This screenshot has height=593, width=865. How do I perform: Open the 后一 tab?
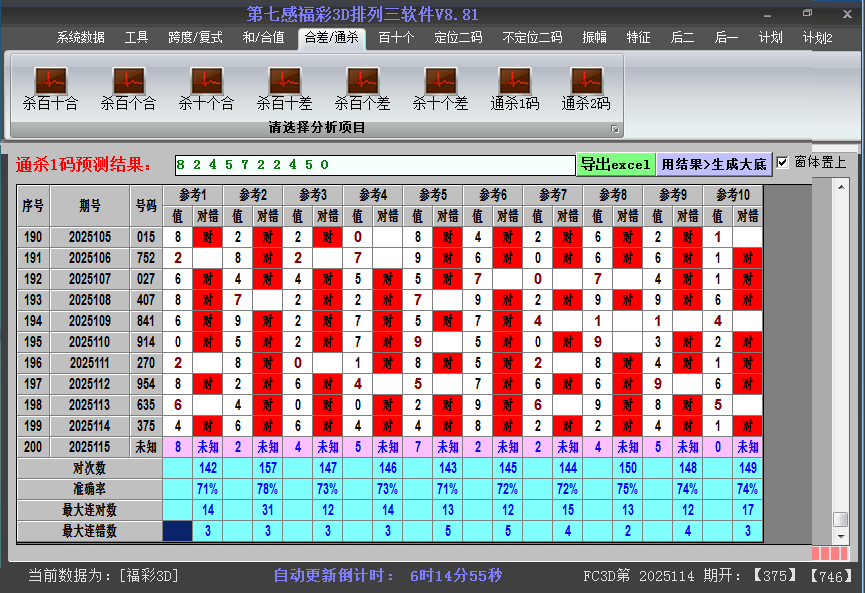(727, 38)
